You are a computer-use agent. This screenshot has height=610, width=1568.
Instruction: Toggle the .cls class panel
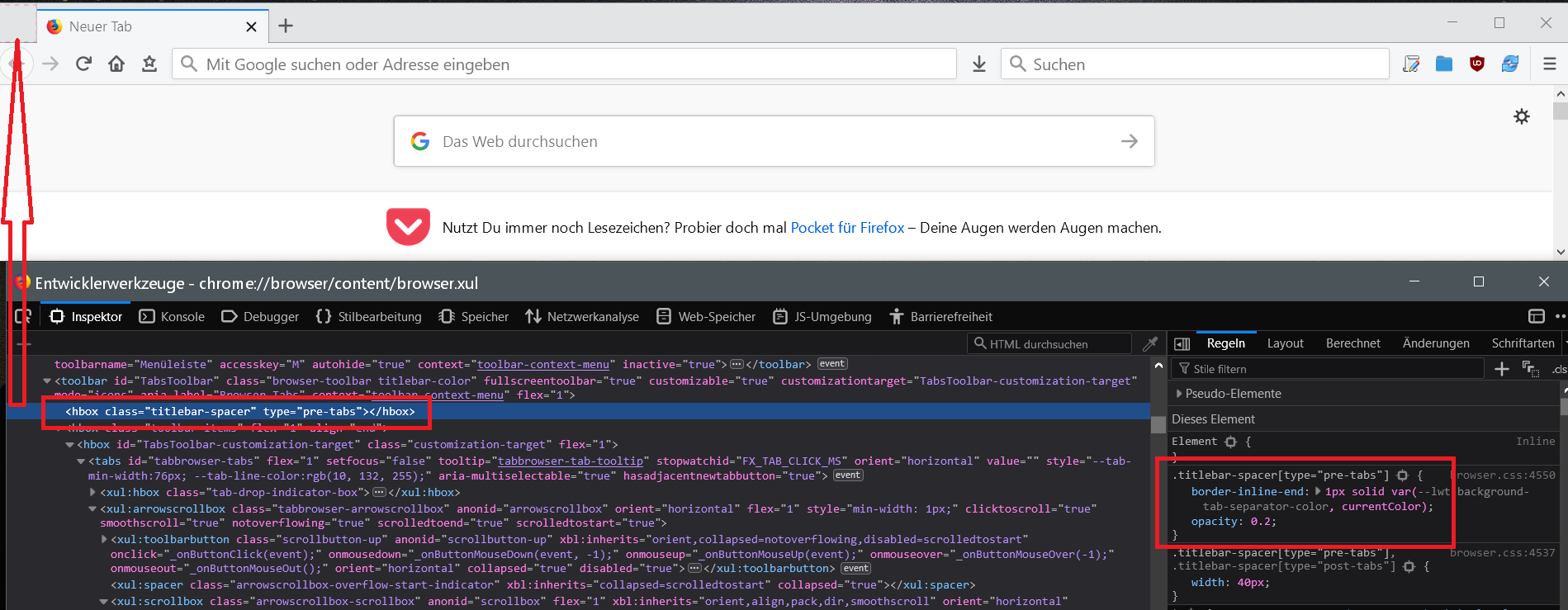pos(1559,369)
